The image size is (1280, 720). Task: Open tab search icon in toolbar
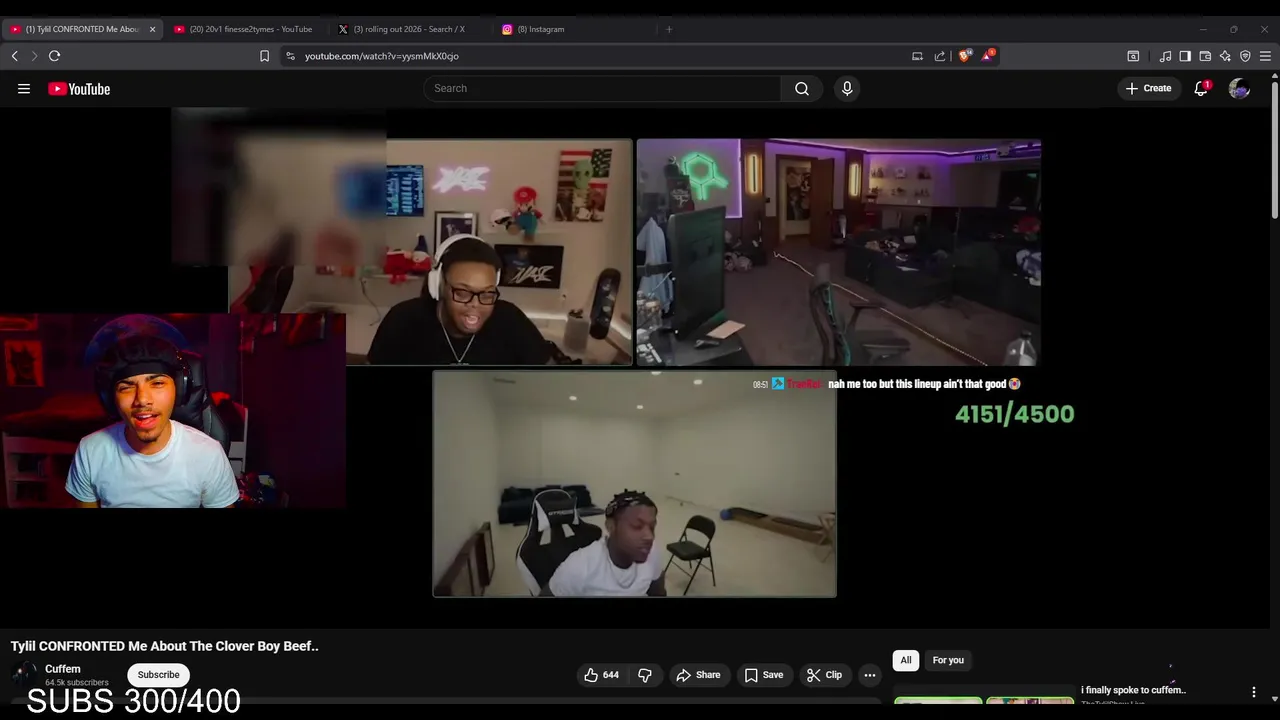tap(1133, 56)
